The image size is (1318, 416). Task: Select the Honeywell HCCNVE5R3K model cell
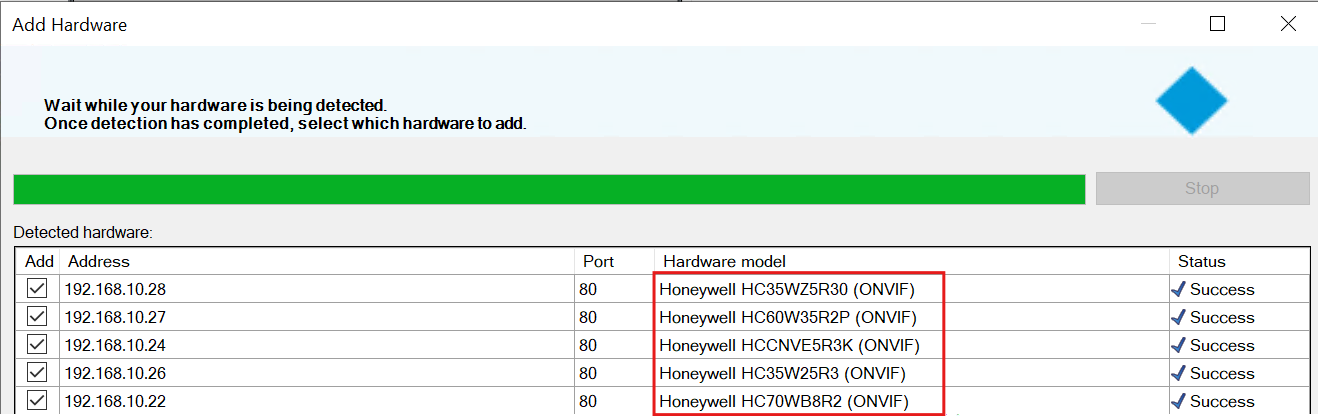(789, 345)
